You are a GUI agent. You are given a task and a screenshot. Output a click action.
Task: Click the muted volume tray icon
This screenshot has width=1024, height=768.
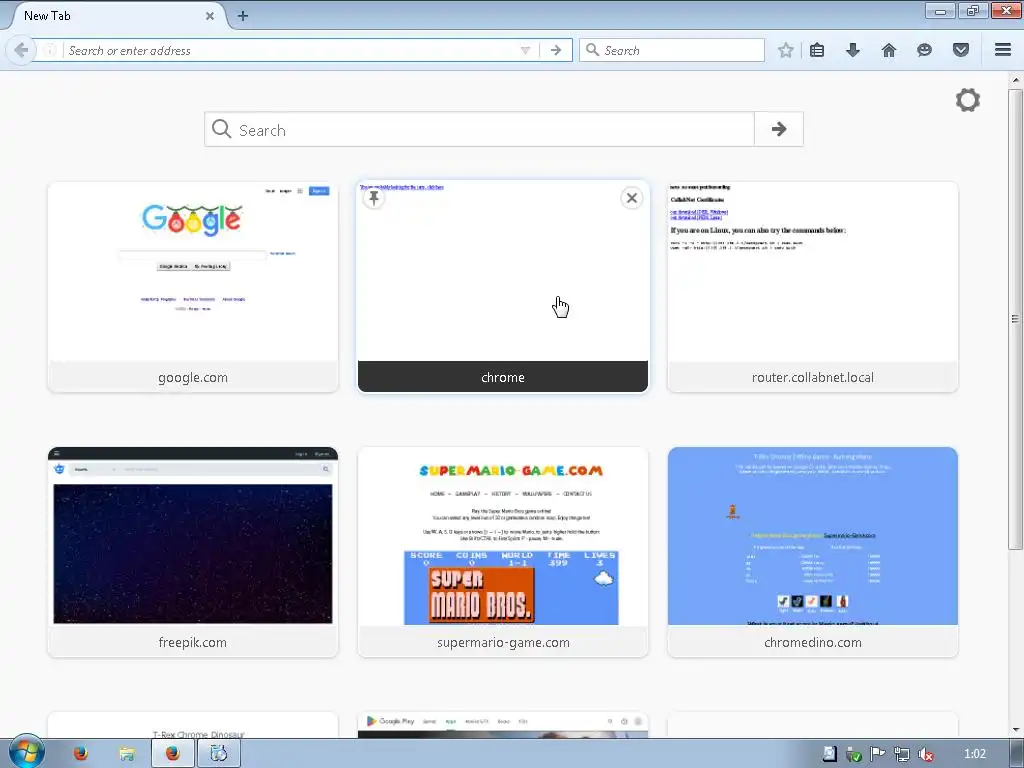pyautogui.click(x=925, y=754)
